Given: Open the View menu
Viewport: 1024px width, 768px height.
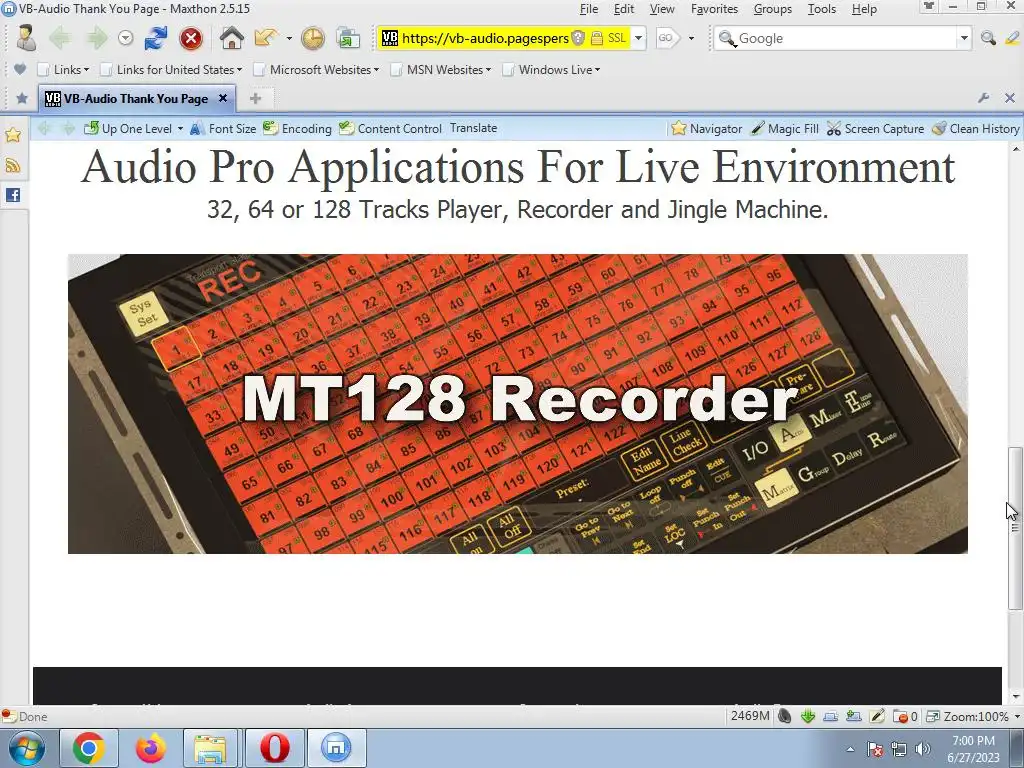Looking at the screenshot, I should click(662, 9).
